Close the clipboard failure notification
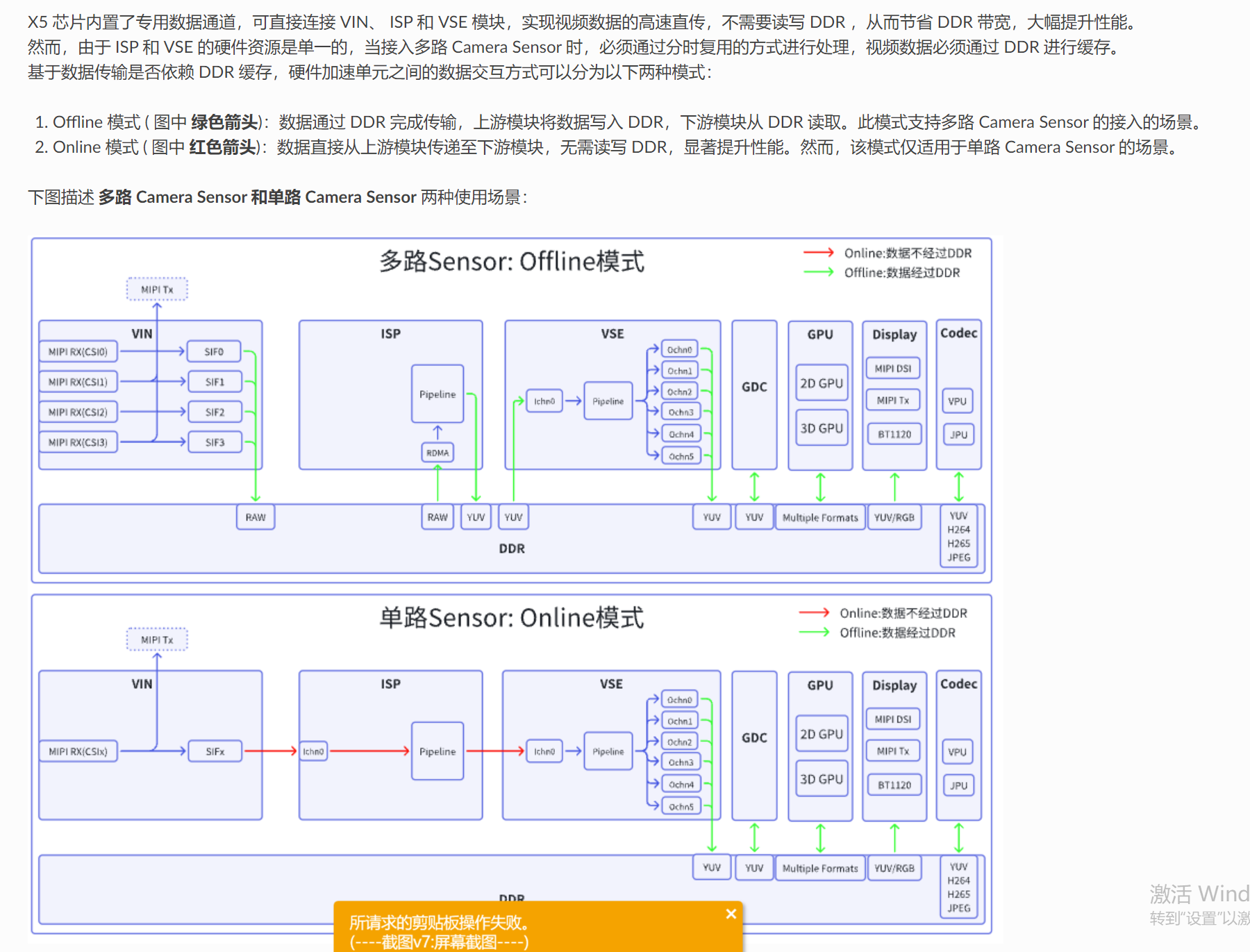The height and width of the screenshot is (952, 1250). click(x=731, y=914)
